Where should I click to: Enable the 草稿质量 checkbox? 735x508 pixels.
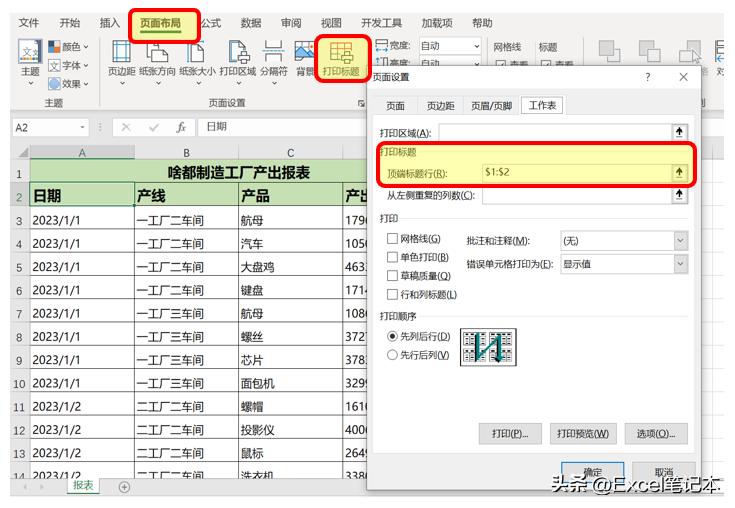pos(392,276)
